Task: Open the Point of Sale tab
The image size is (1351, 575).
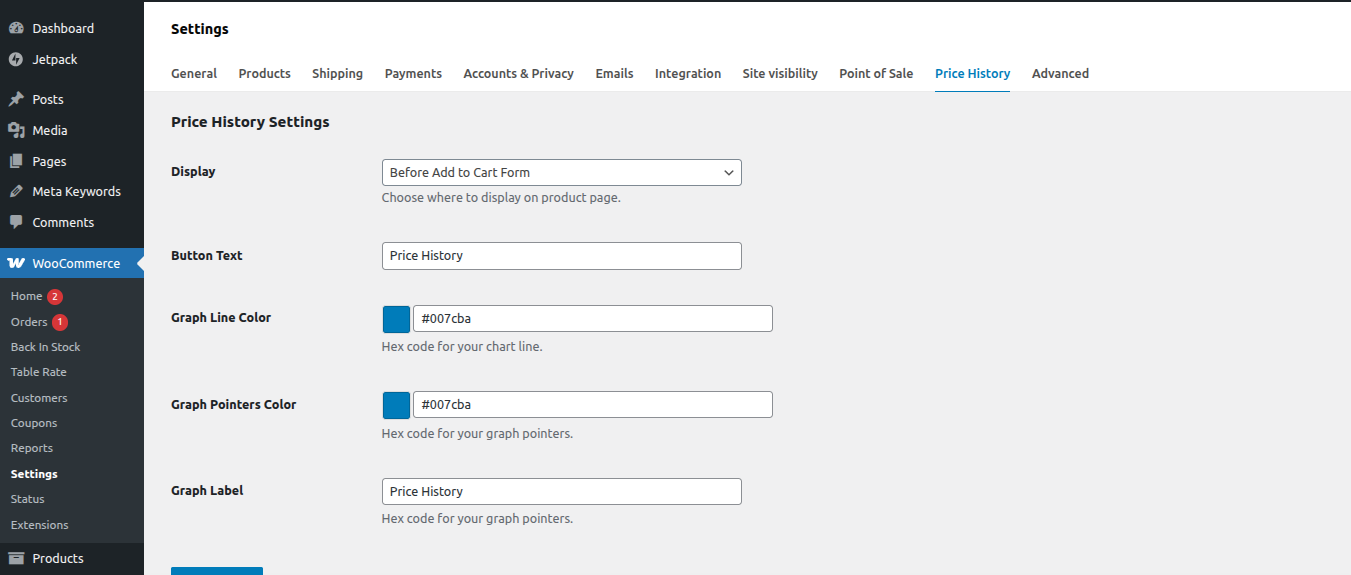Action: point(876,73)
